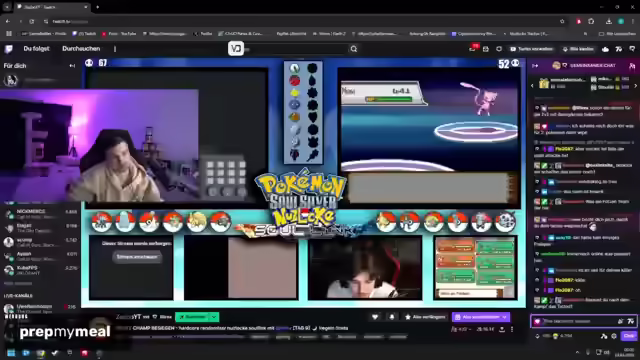The image size is (640, 360).
Task: Open the three-dot stream options menu
Action: (x=512, y=329)
